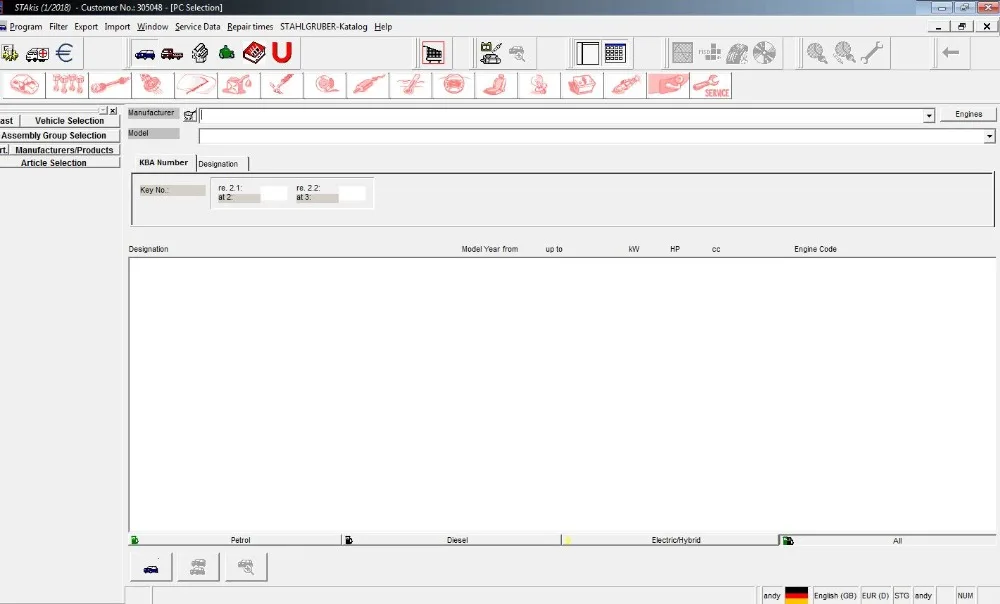Open the Window menu

pos(152,27)
